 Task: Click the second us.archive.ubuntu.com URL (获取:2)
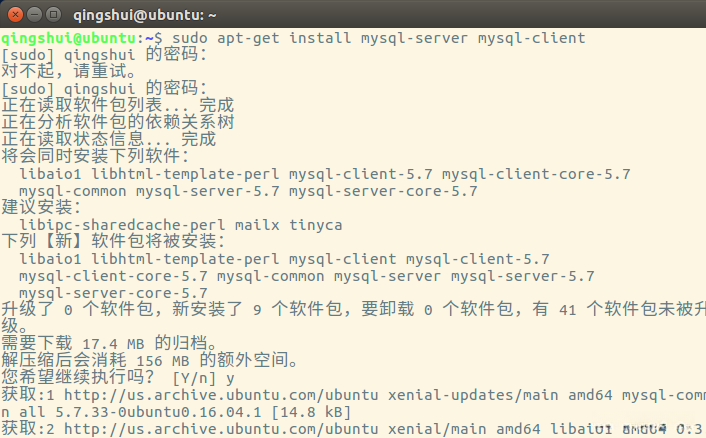click(228, 429)
